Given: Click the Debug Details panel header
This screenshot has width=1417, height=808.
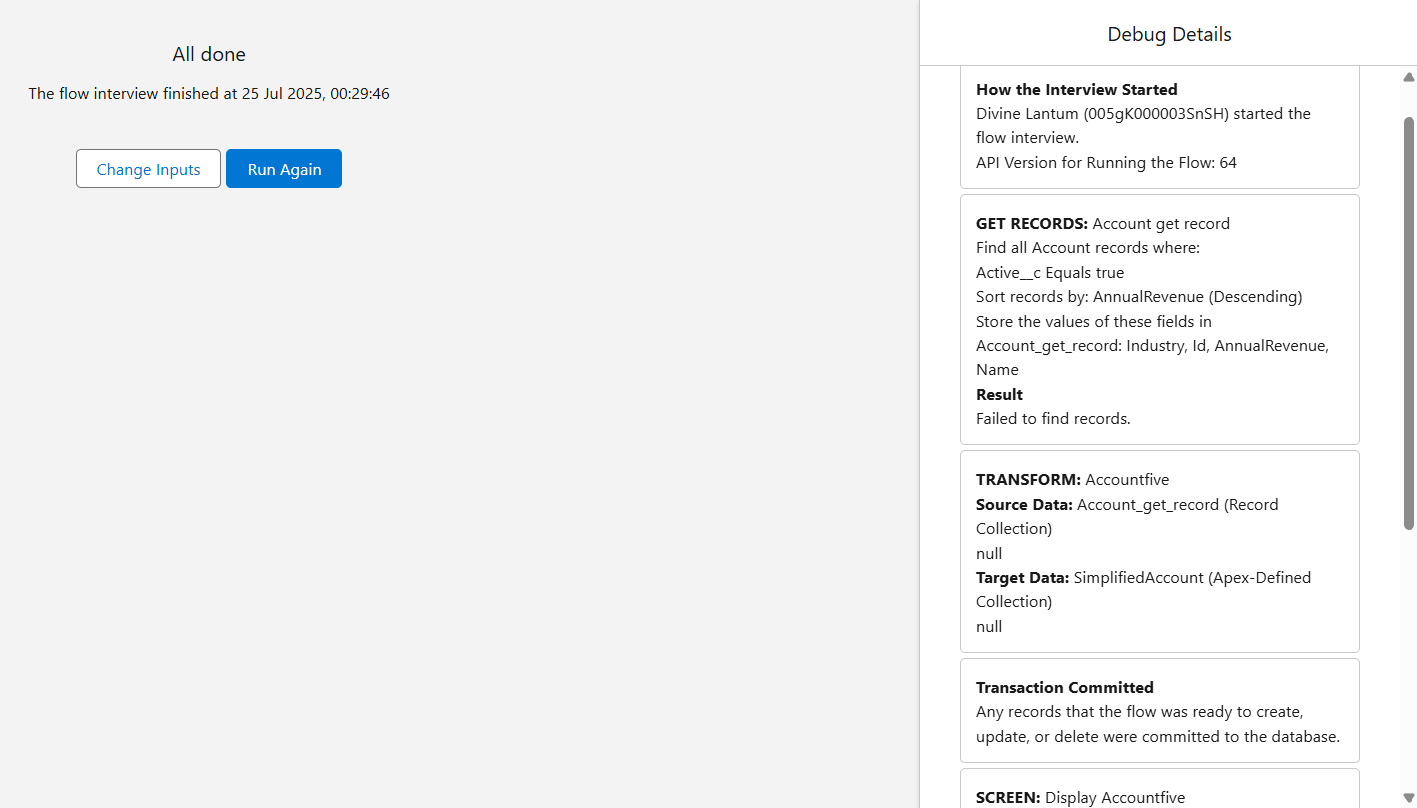Looking at the screenshot, I should pos(1168,33).
